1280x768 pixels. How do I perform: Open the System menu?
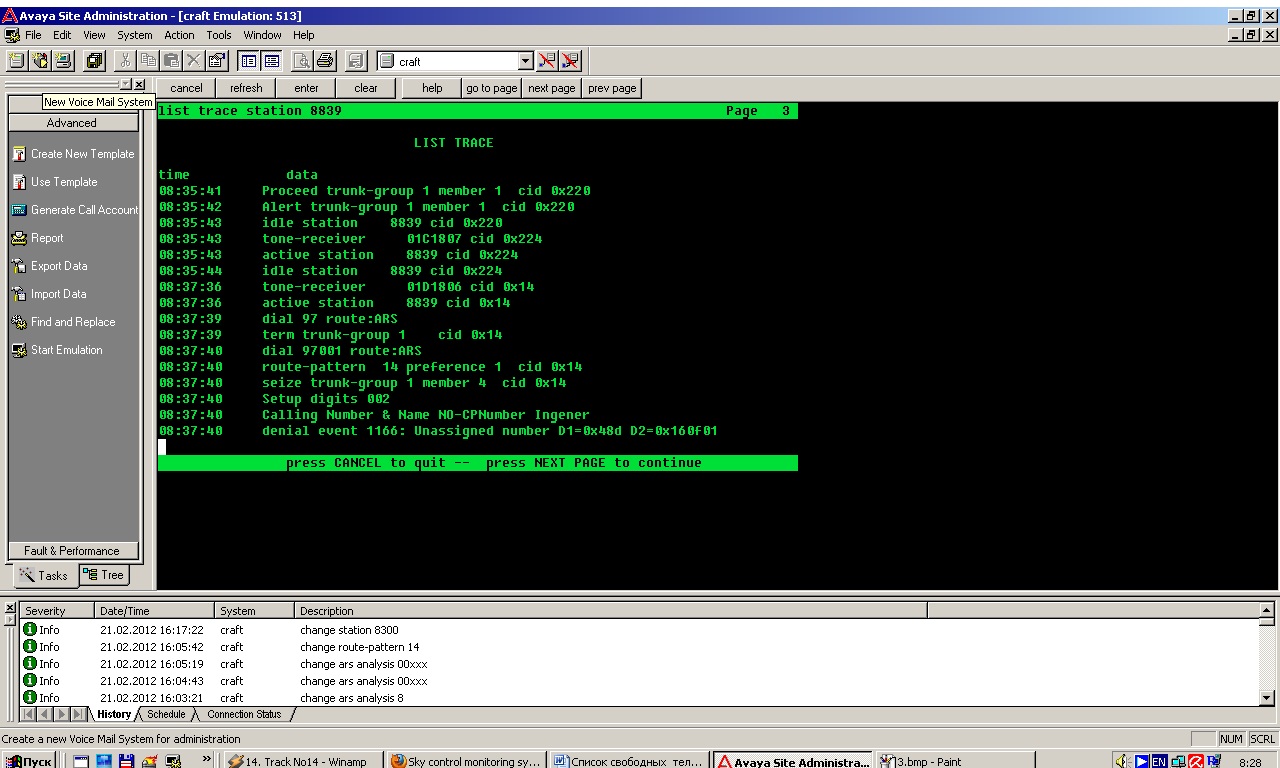pyautogui.click(x=135, y=35)
